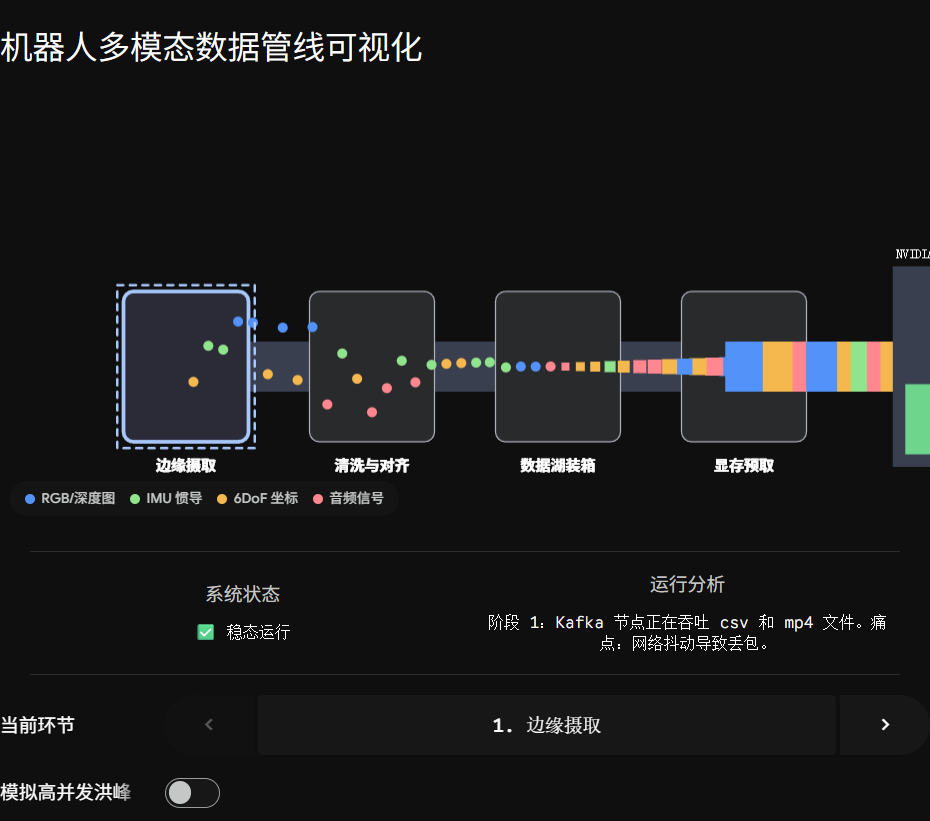Click the large blue block in data stream
Screen dimensions: 930x821
click(x=744, y=367)
